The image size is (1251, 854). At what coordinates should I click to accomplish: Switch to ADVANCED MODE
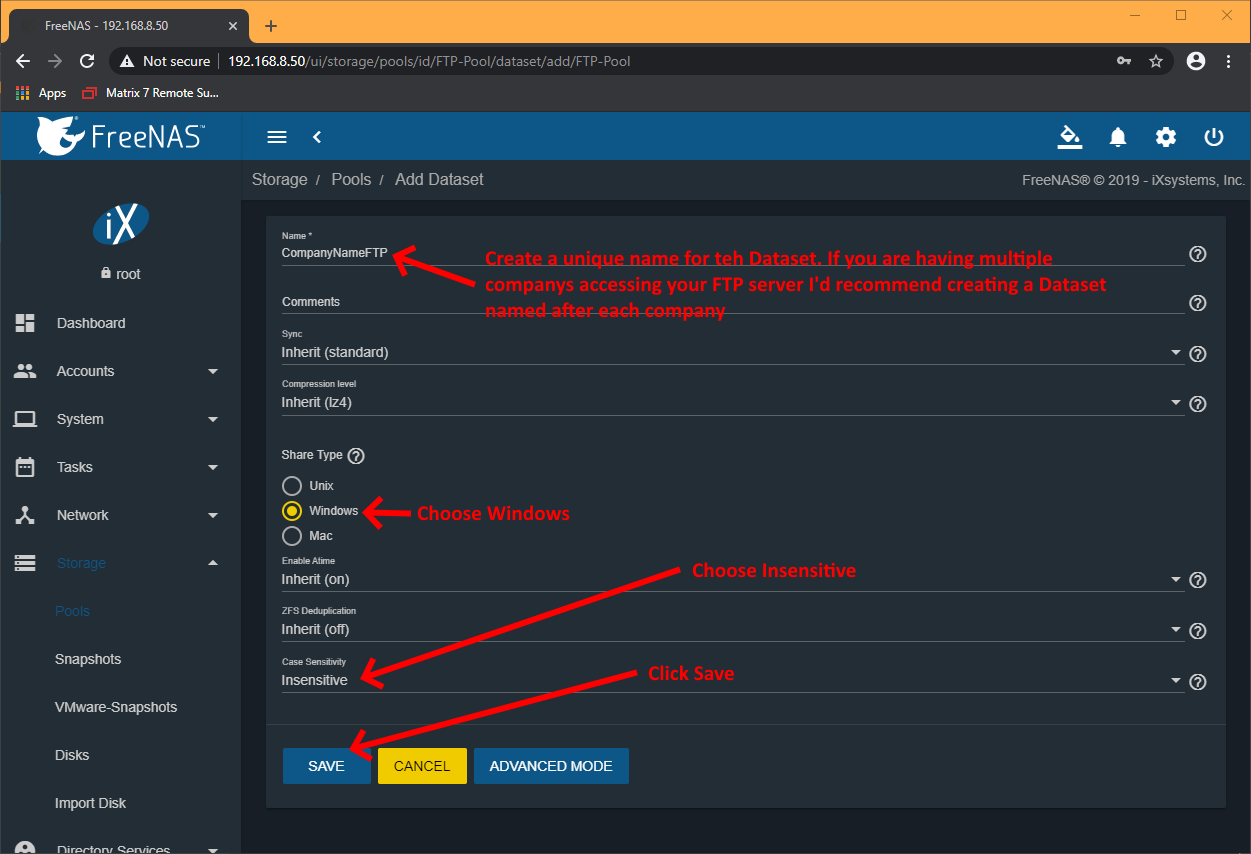551,766
